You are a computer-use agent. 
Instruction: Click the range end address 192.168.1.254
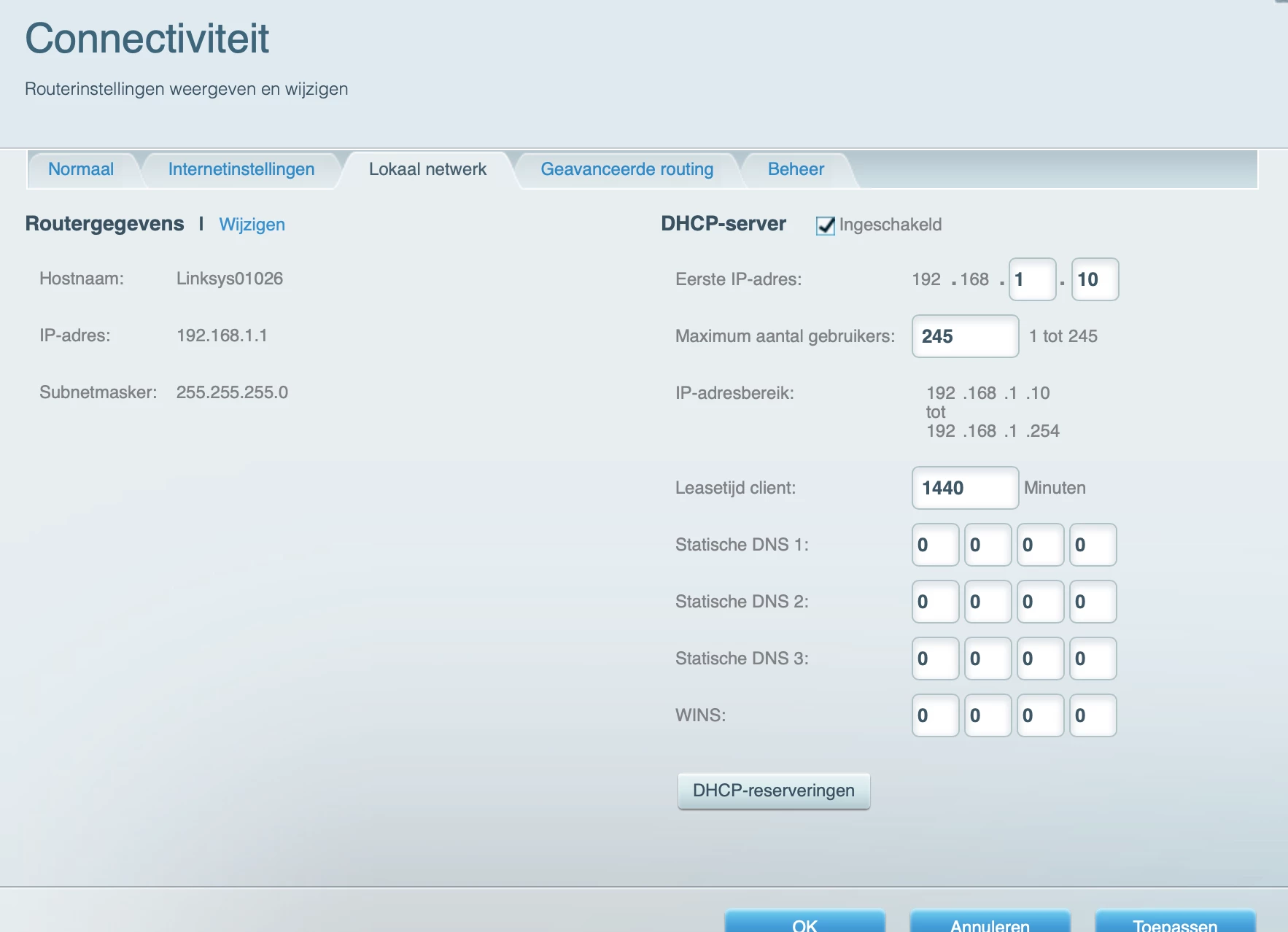tap(993, 431)
